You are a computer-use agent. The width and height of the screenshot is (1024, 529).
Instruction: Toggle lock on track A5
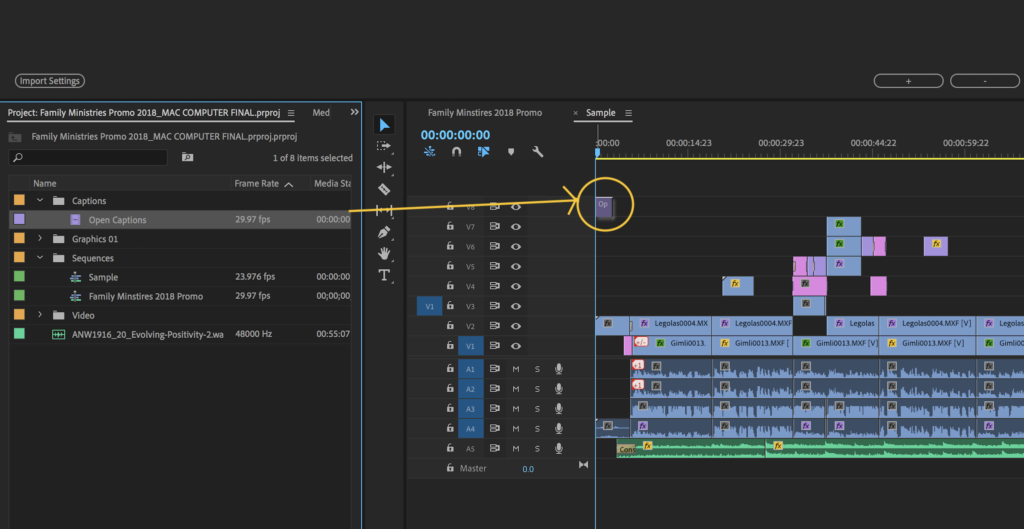[450, 448]
